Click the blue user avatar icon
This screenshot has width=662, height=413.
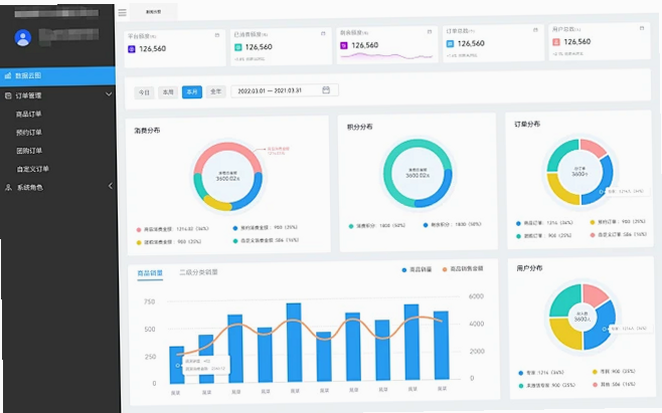coord(23,38)
